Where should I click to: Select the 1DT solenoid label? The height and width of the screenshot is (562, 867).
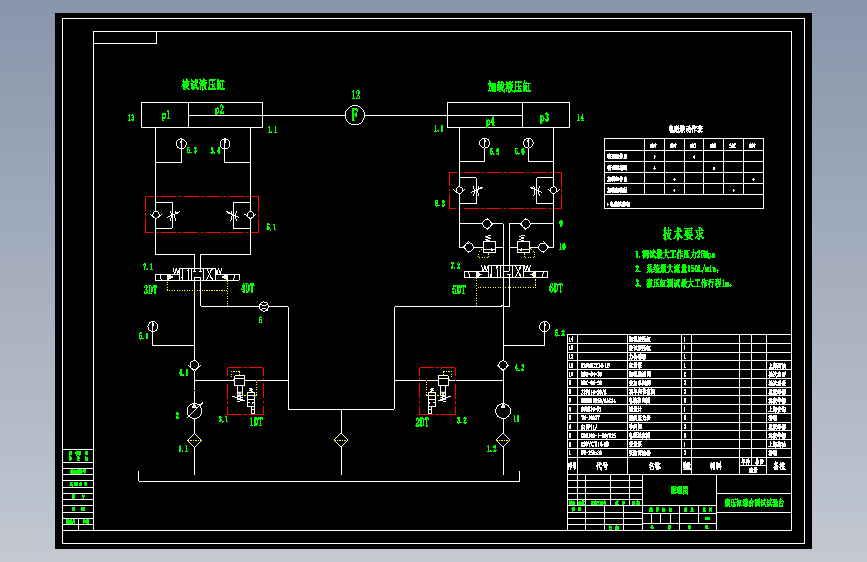point(256,422)
